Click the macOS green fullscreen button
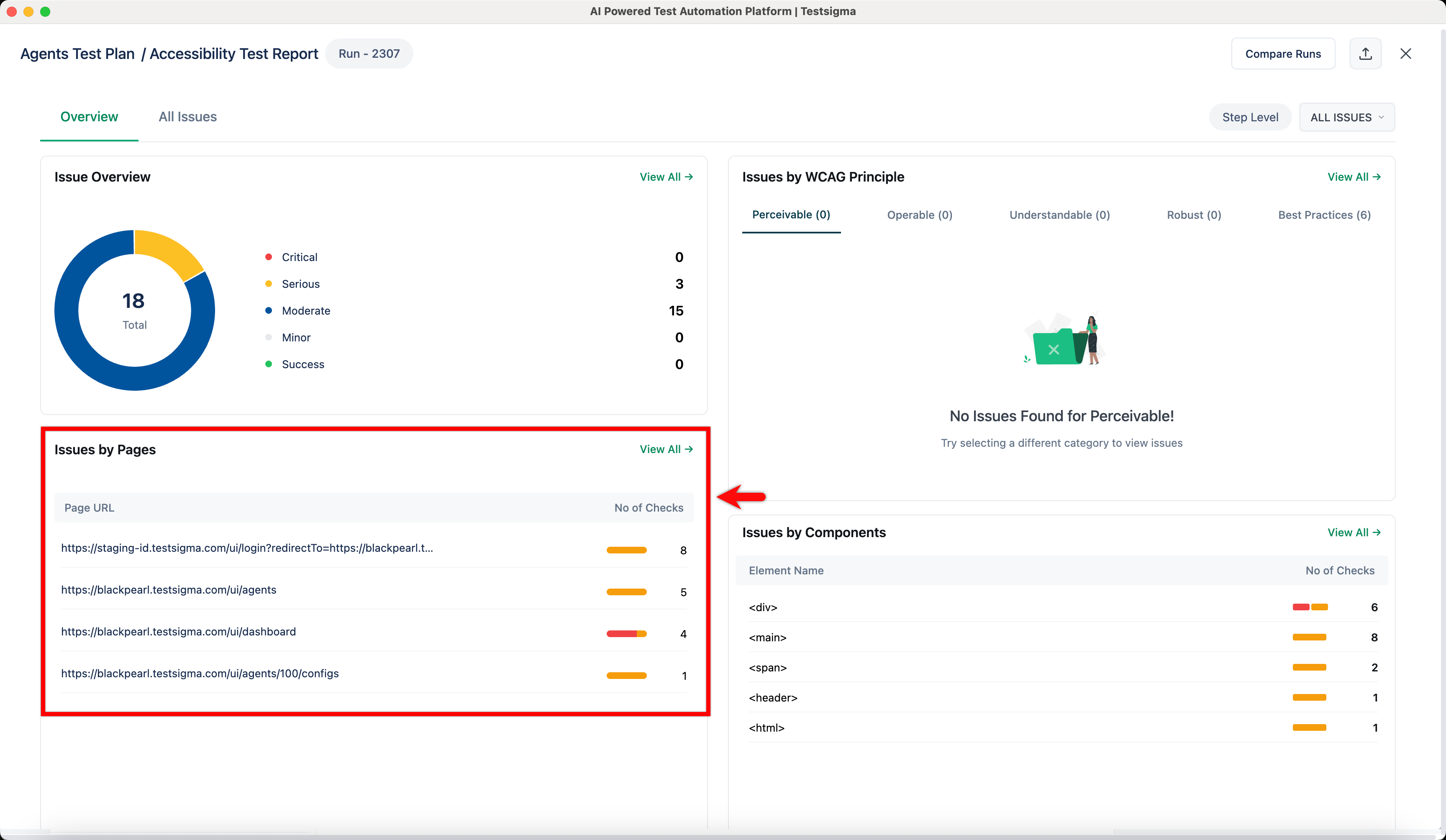The height and width of the screenshot is (840, 1446). pyautogui.click(x=45, y=11)
